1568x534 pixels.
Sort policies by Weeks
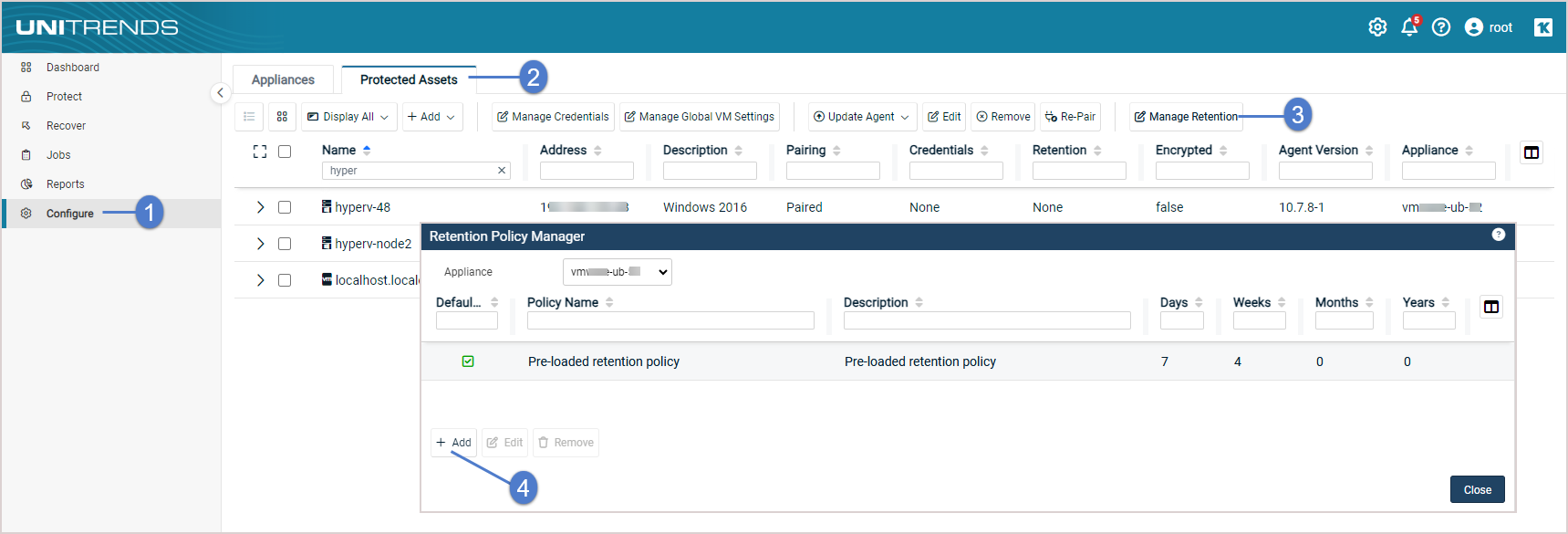1282,302
